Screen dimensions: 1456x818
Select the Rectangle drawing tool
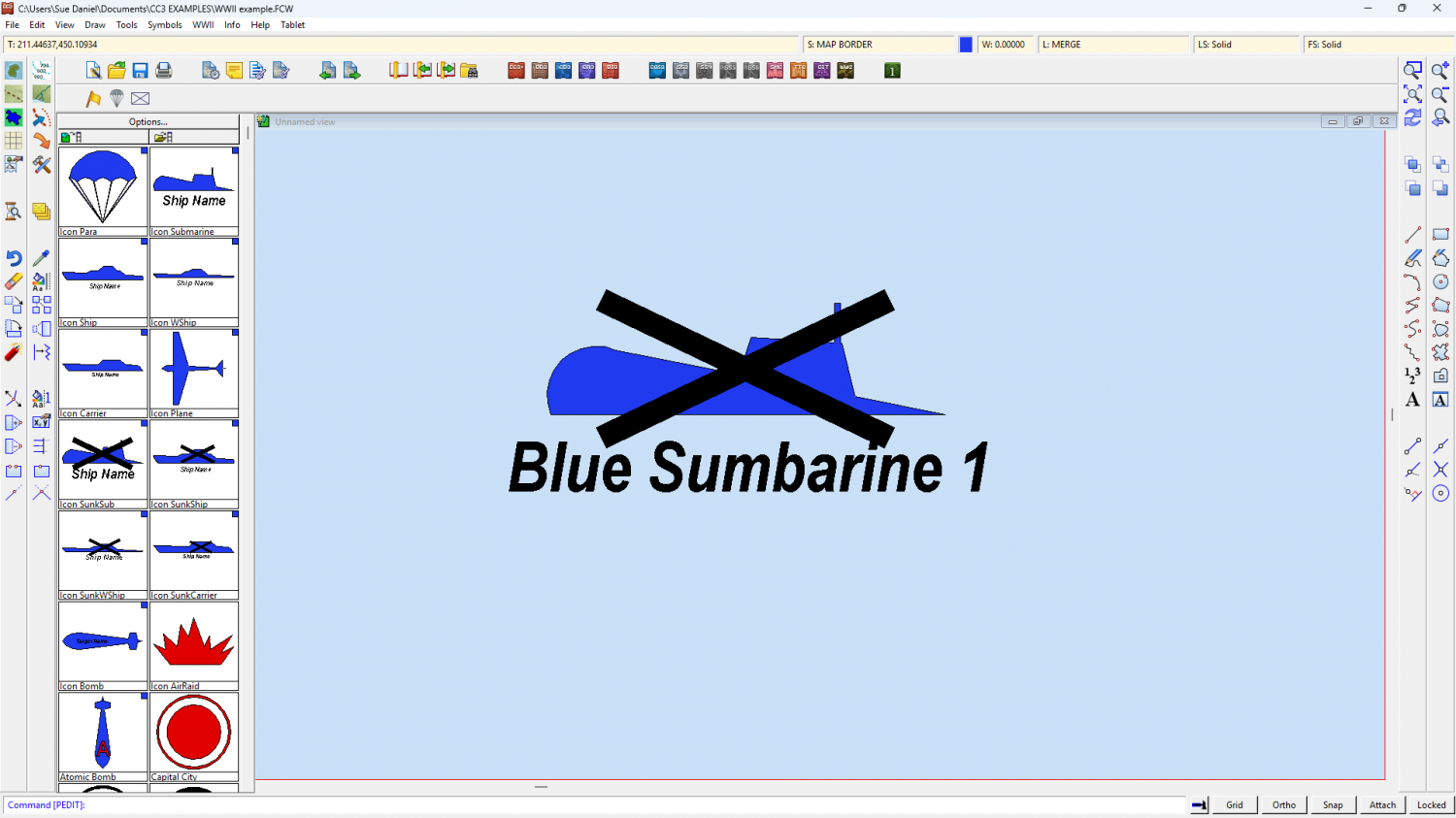pyautogui.click(x=1440, y=235)
